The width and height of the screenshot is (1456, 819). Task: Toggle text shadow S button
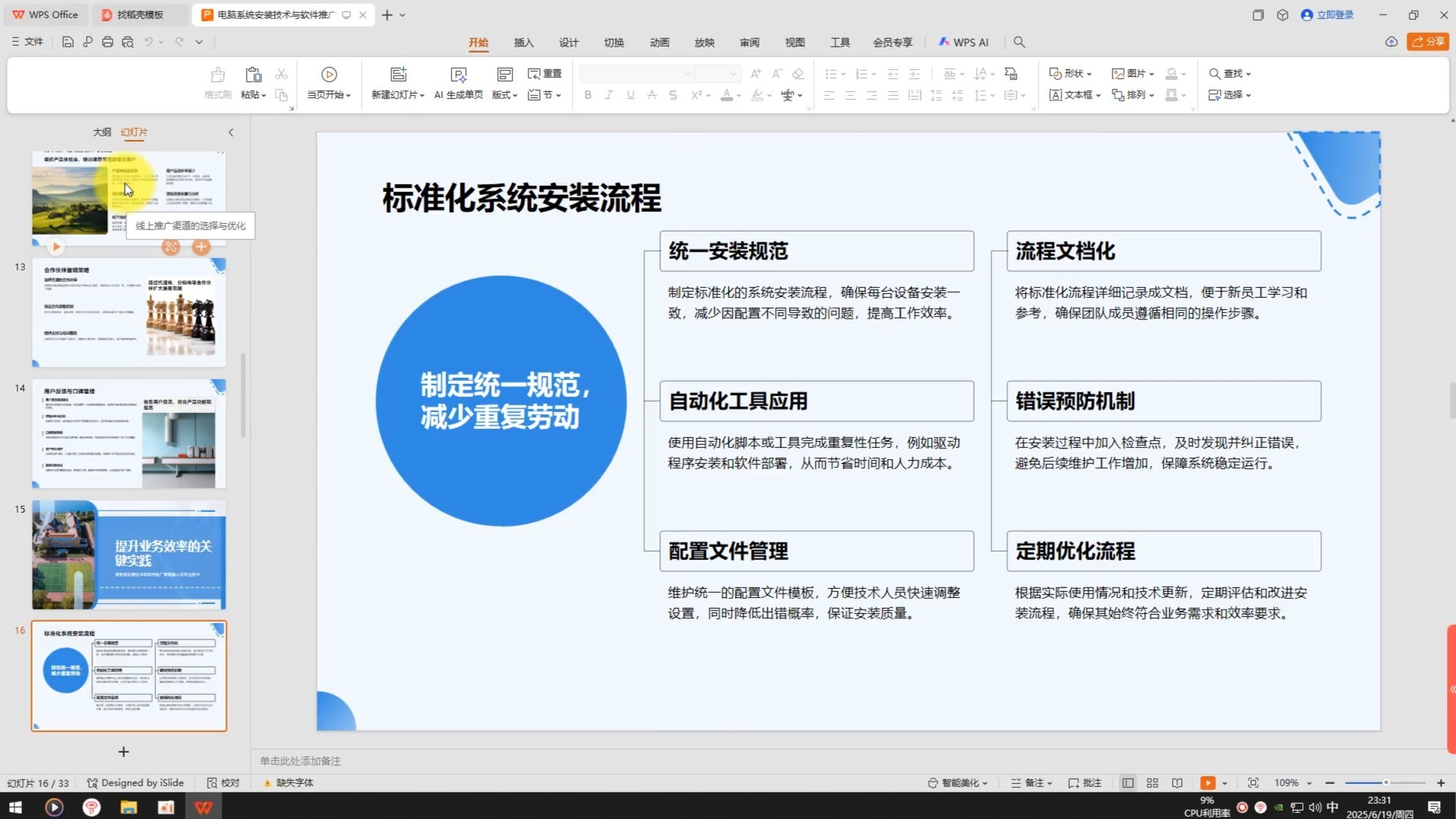pos(672,95)
